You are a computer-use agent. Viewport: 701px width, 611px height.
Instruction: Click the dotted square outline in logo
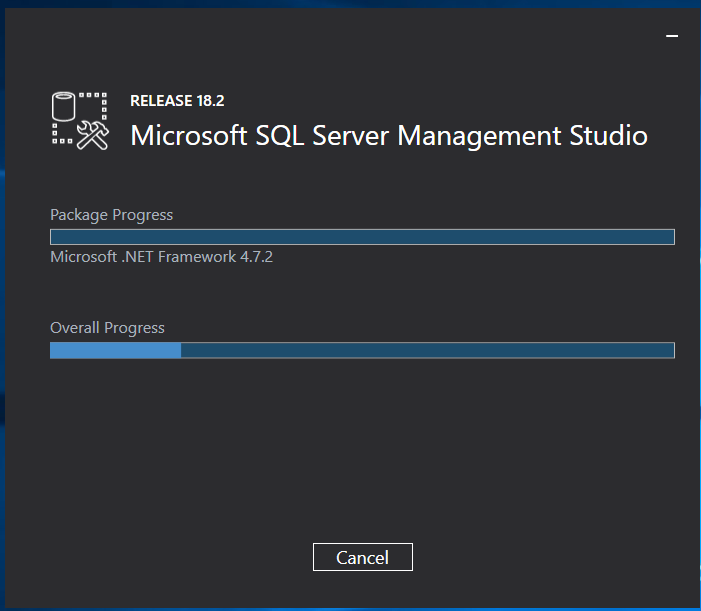pos(93,105)
